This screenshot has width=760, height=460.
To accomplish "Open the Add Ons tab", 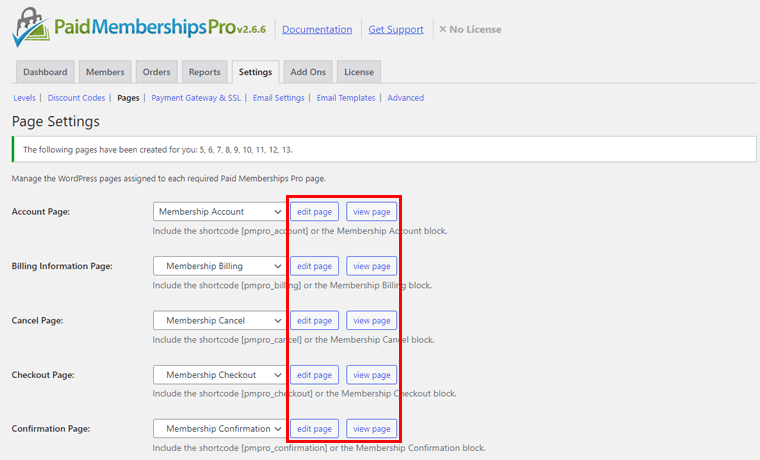I will [308, 72].
